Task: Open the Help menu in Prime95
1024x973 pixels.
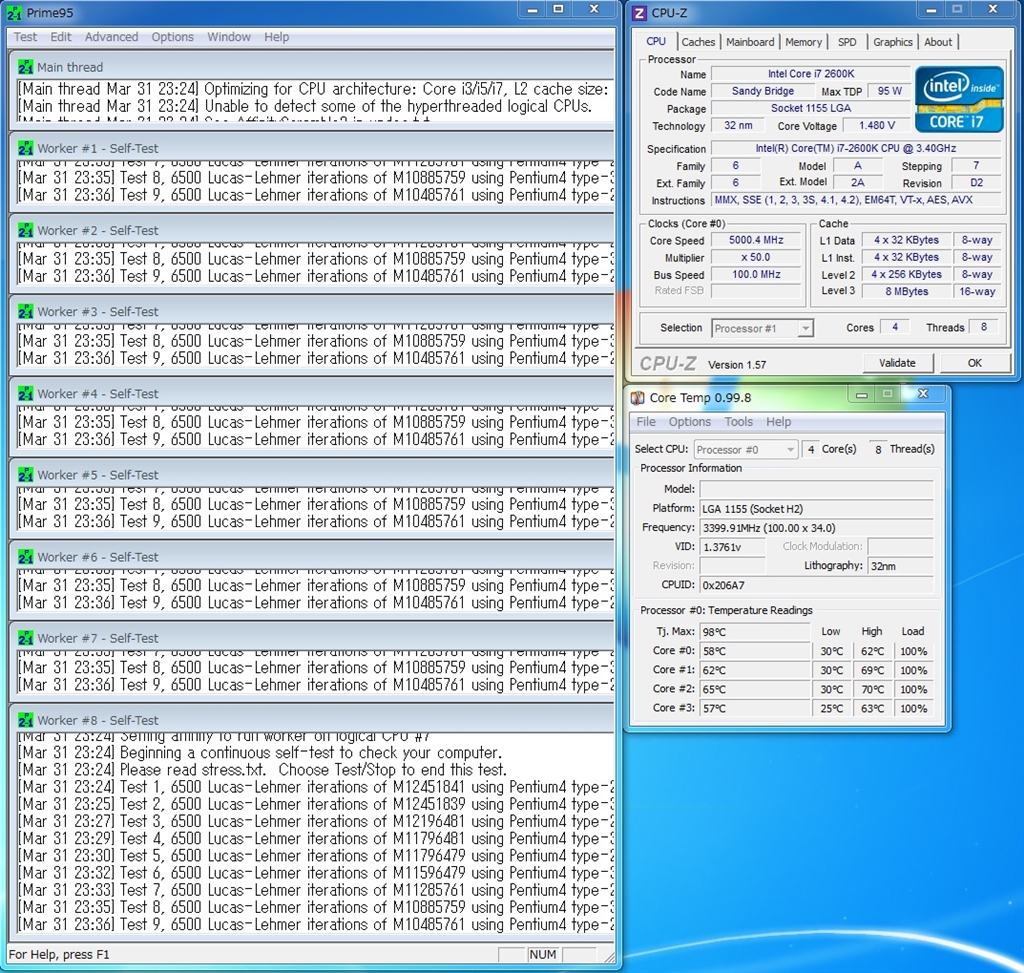Action: coord(276,37)
